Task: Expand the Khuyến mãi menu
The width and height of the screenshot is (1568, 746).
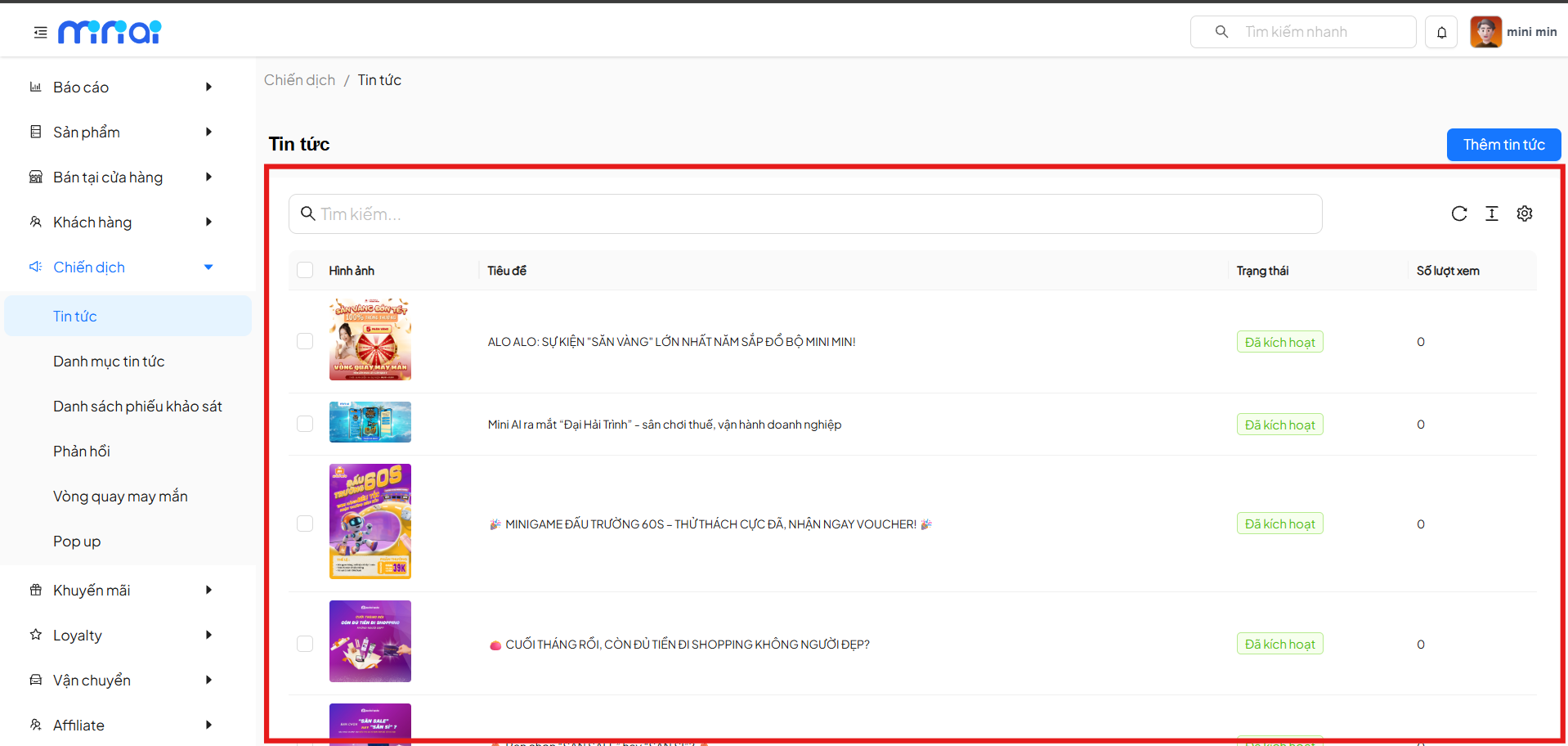Action: [123, 590]
